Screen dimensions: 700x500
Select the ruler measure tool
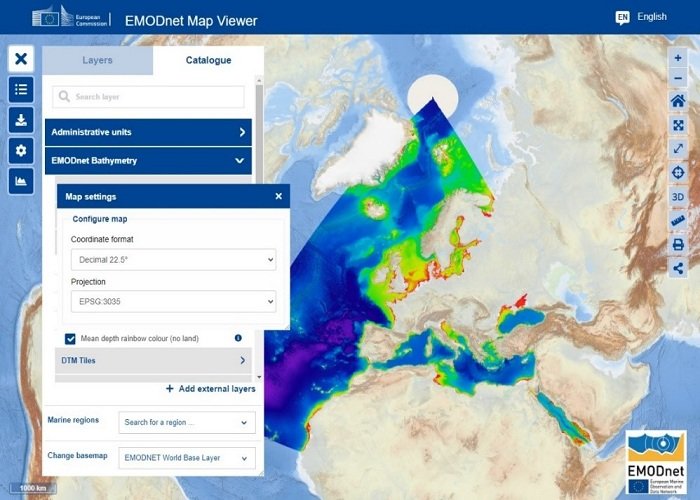point(678,221)
